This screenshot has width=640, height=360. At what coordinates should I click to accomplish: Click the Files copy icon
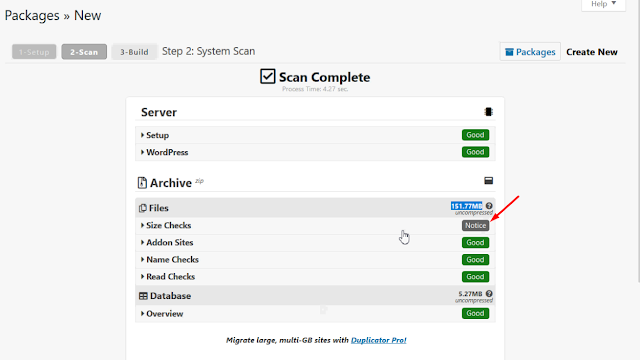(x=142, y=208)
